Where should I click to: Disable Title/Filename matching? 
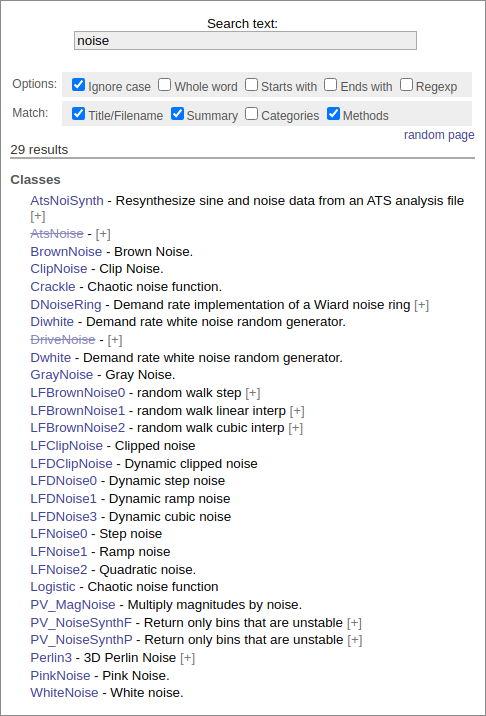[79, 114]
